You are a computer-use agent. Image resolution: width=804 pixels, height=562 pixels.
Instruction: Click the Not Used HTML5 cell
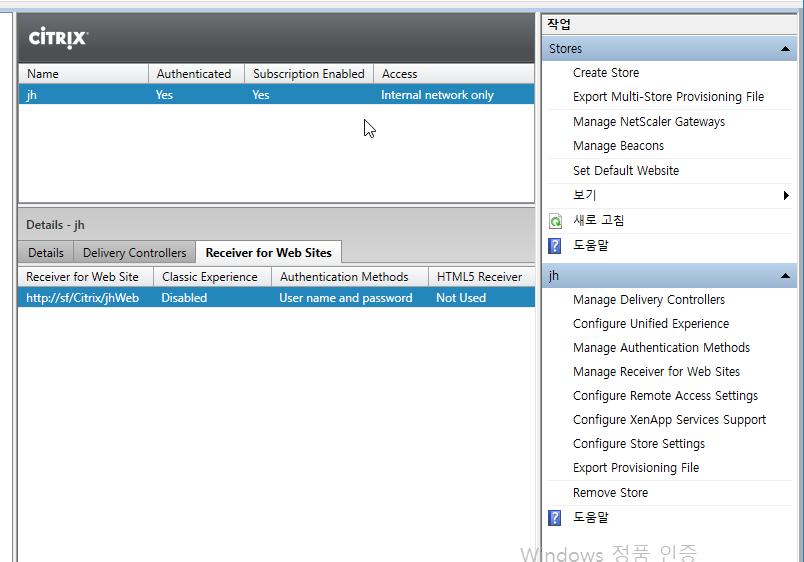(x=460, y=298)
